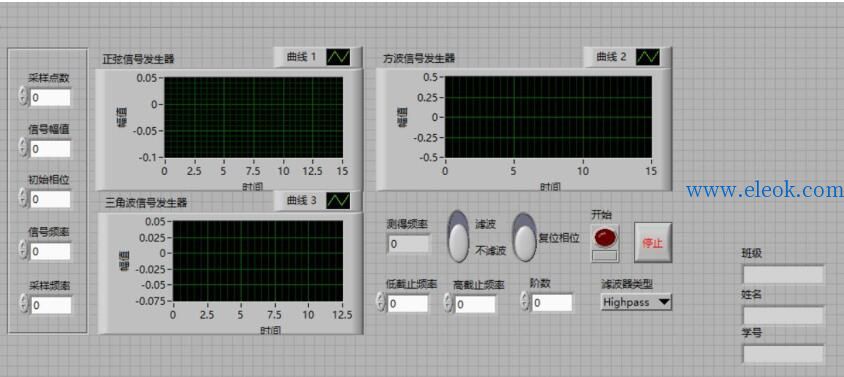Click the 正弦信号发生器 graph plot area

pos(254,117)
